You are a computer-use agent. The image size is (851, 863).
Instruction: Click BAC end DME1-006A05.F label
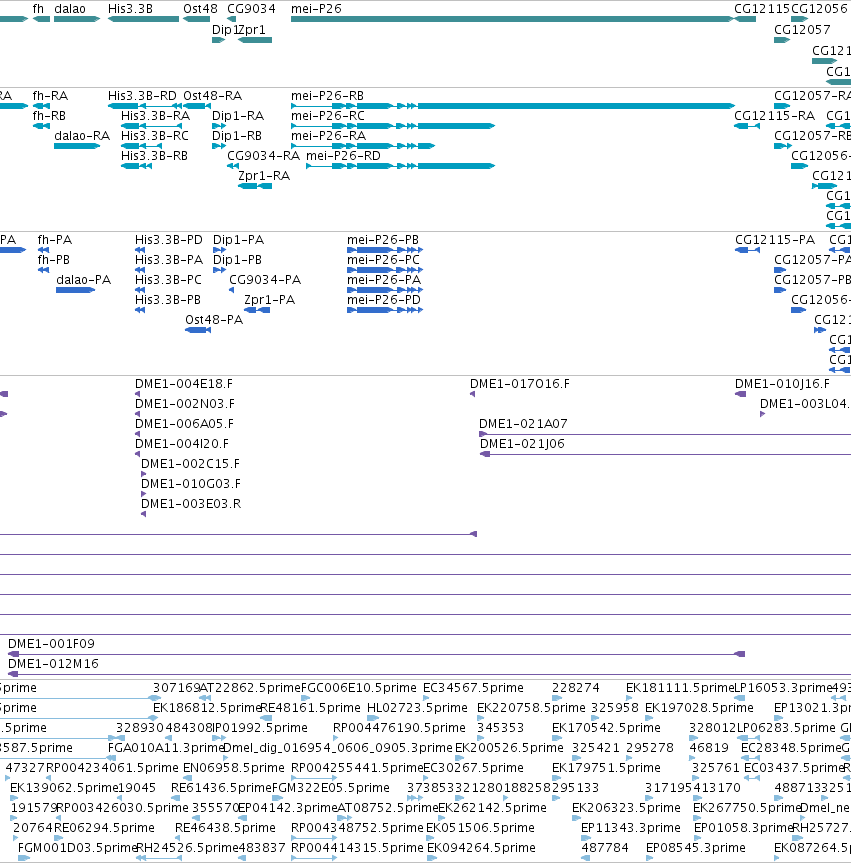(184, 424)
